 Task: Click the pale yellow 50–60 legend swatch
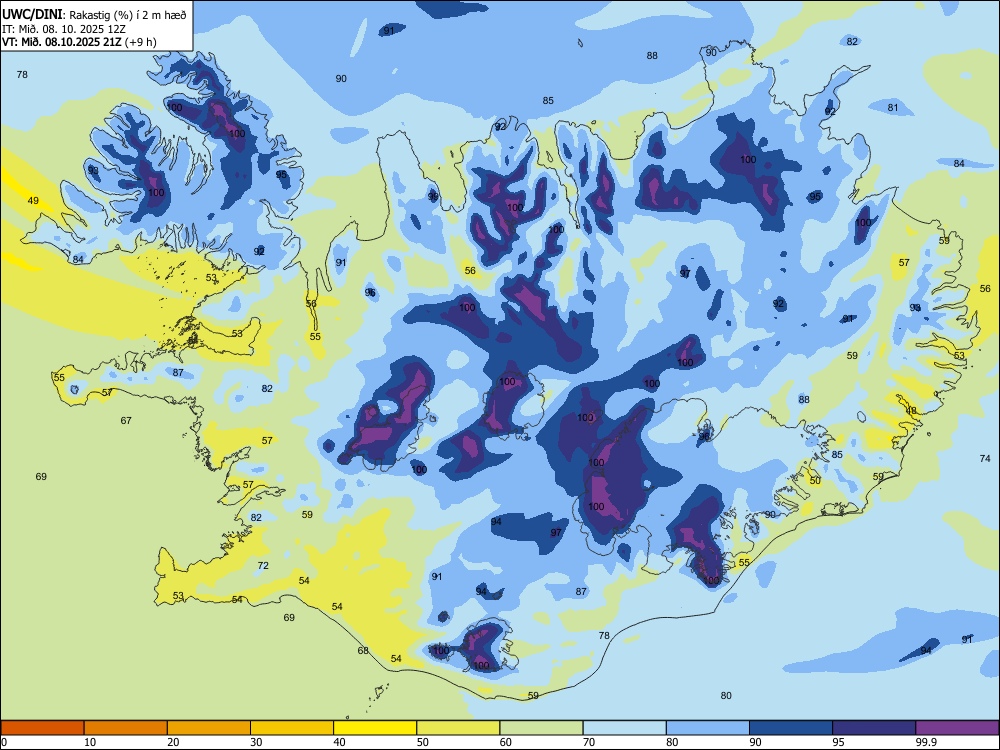point(458,728)
